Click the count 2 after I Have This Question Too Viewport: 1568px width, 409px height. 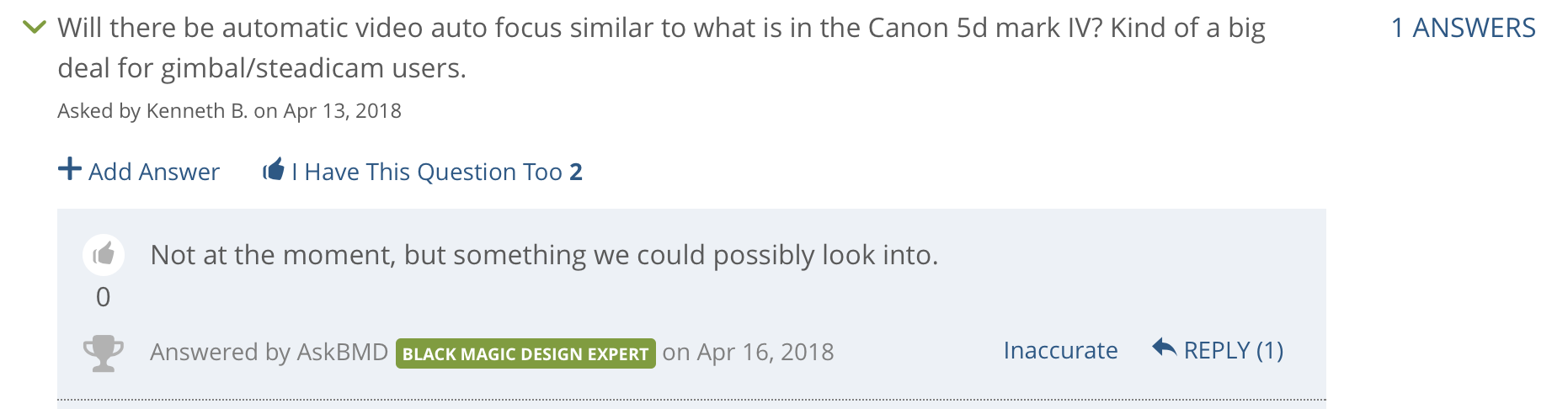(x=576, y=172)
